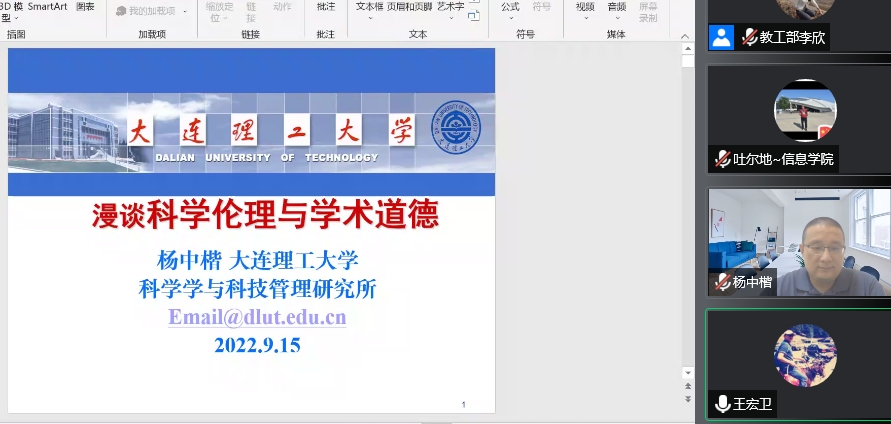
Task: Click participant name 吐尔地~信息学院
Action: click(x=784, y=159)
